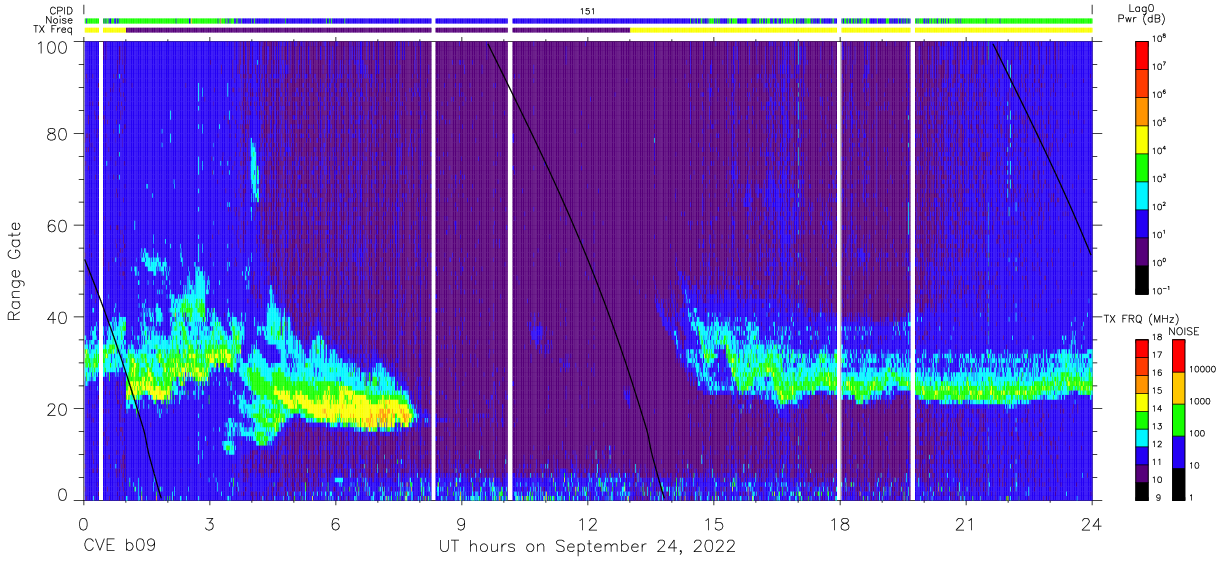The image size is (1228, 567).
Task: Pick the purple segment of the Lag0 power colorbar
Action: [1144, 251]
